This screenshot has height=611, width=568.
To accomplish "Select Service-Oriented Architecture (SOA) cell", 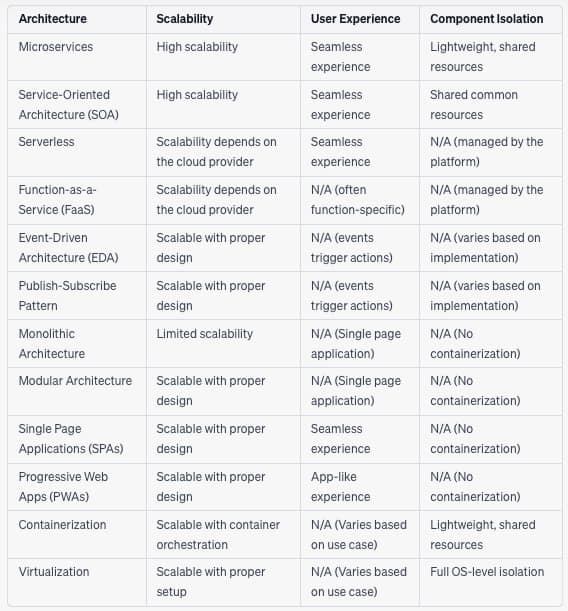I will pos(69,104).
